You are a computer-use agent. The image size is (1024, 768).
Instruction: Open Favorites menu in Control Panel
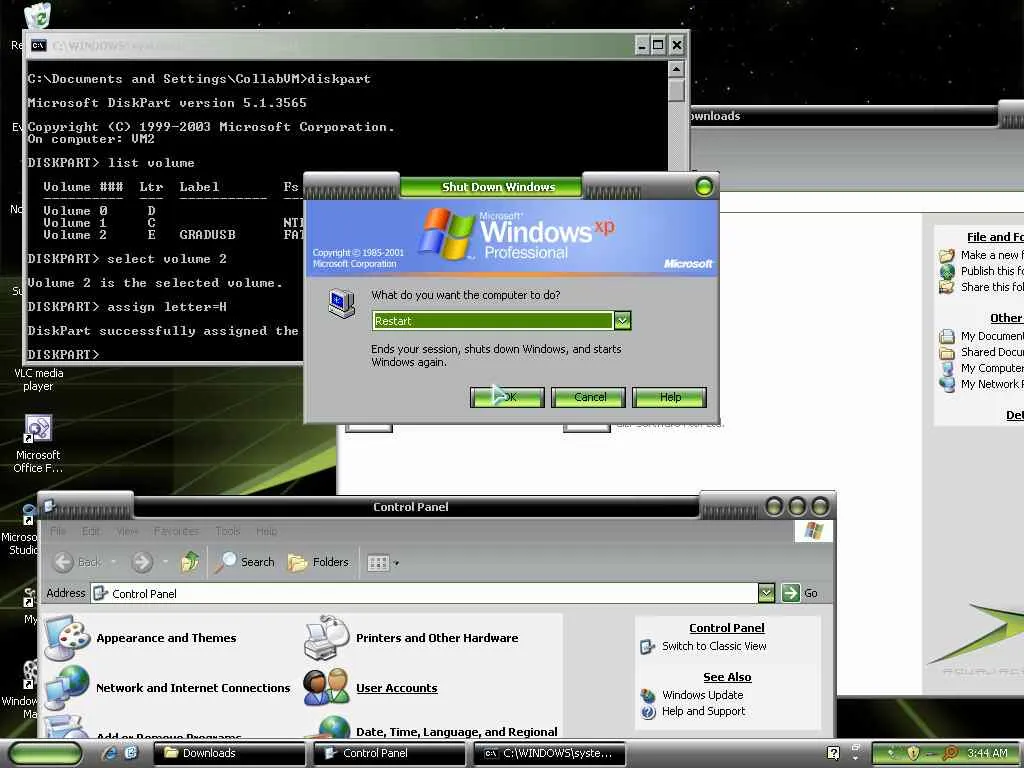coord(176,531)
